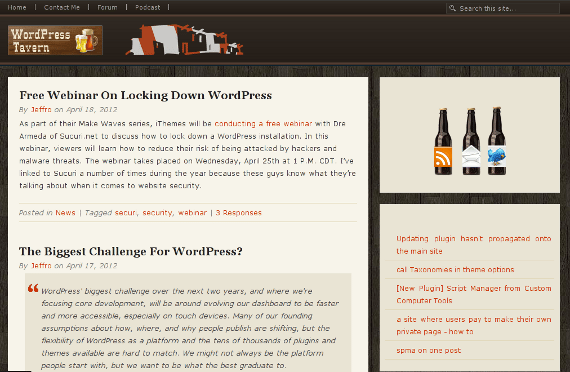Open the News category link
The image size is (570, 372).
tap(65, 213)
